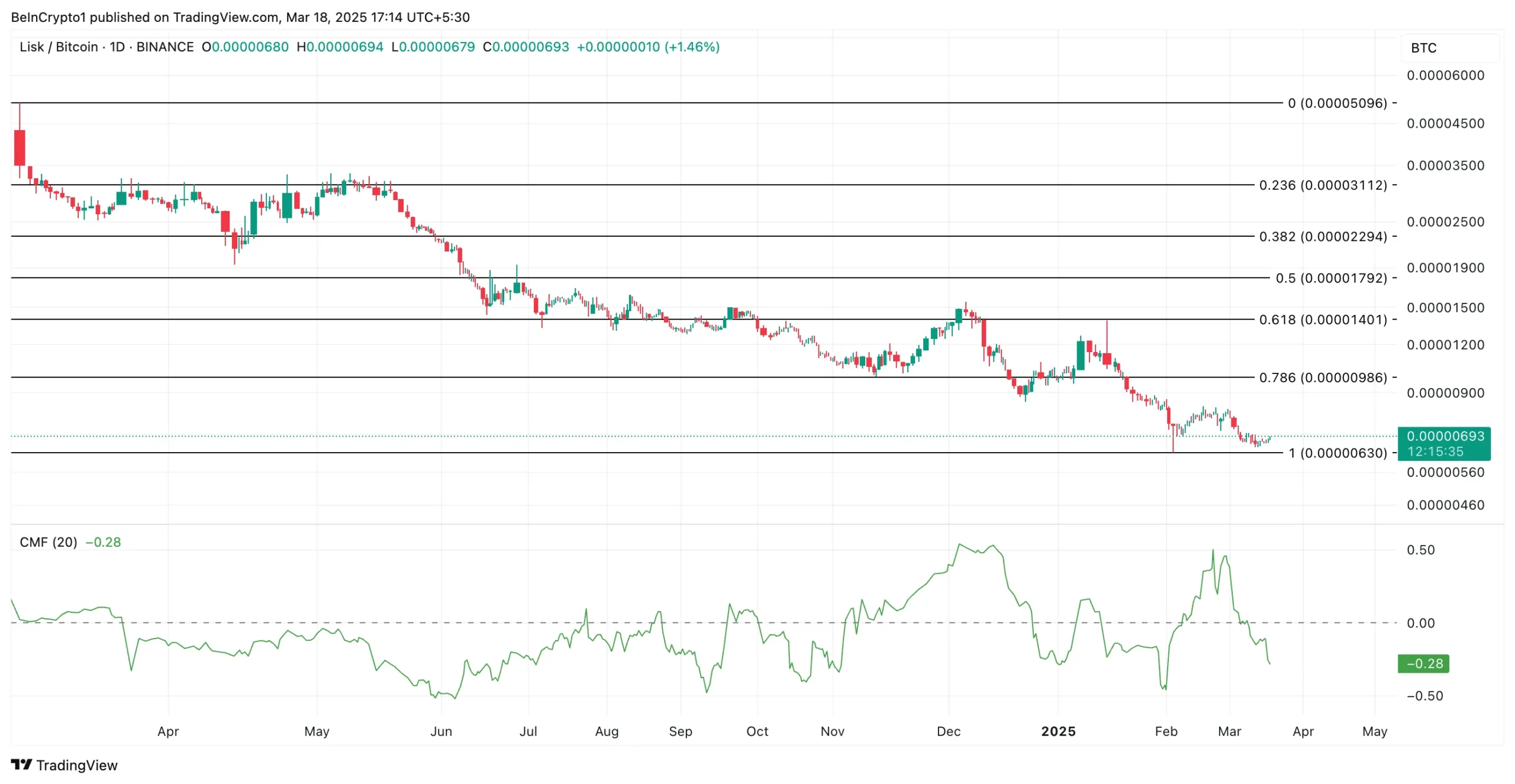Click the 0.382 (0.00002294) Fibonacci label

pyautogui.click(x=1323, y=237)
